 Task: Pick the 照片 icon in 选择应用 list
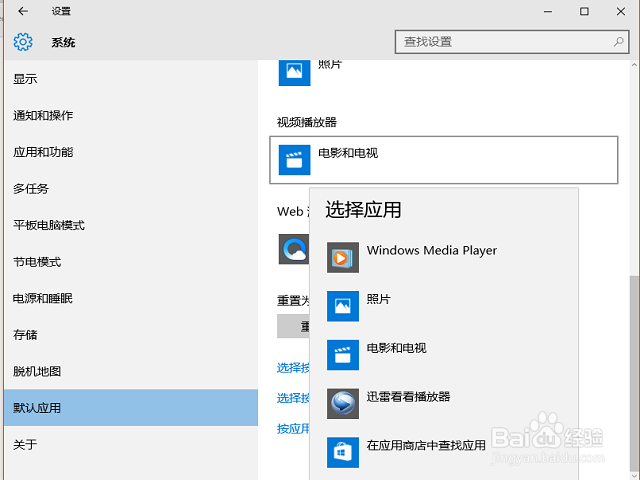(x=343, y=306)
